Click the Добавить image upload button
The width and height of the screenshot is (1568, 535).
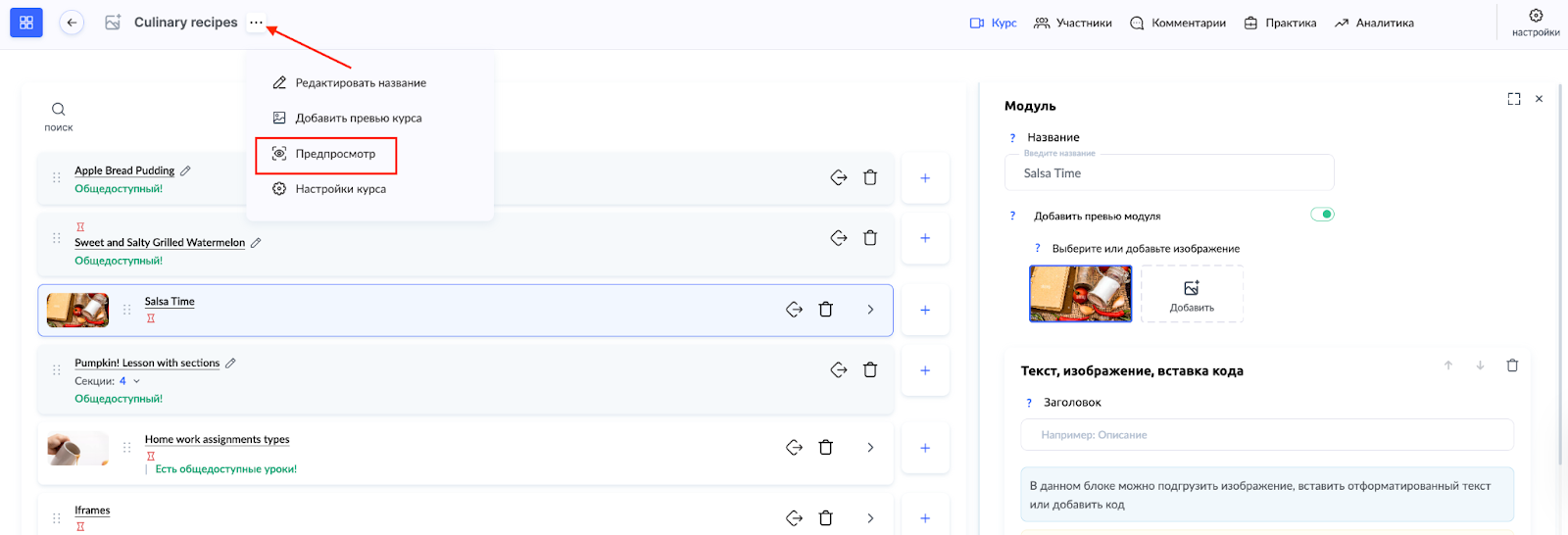pos(1191,294)
